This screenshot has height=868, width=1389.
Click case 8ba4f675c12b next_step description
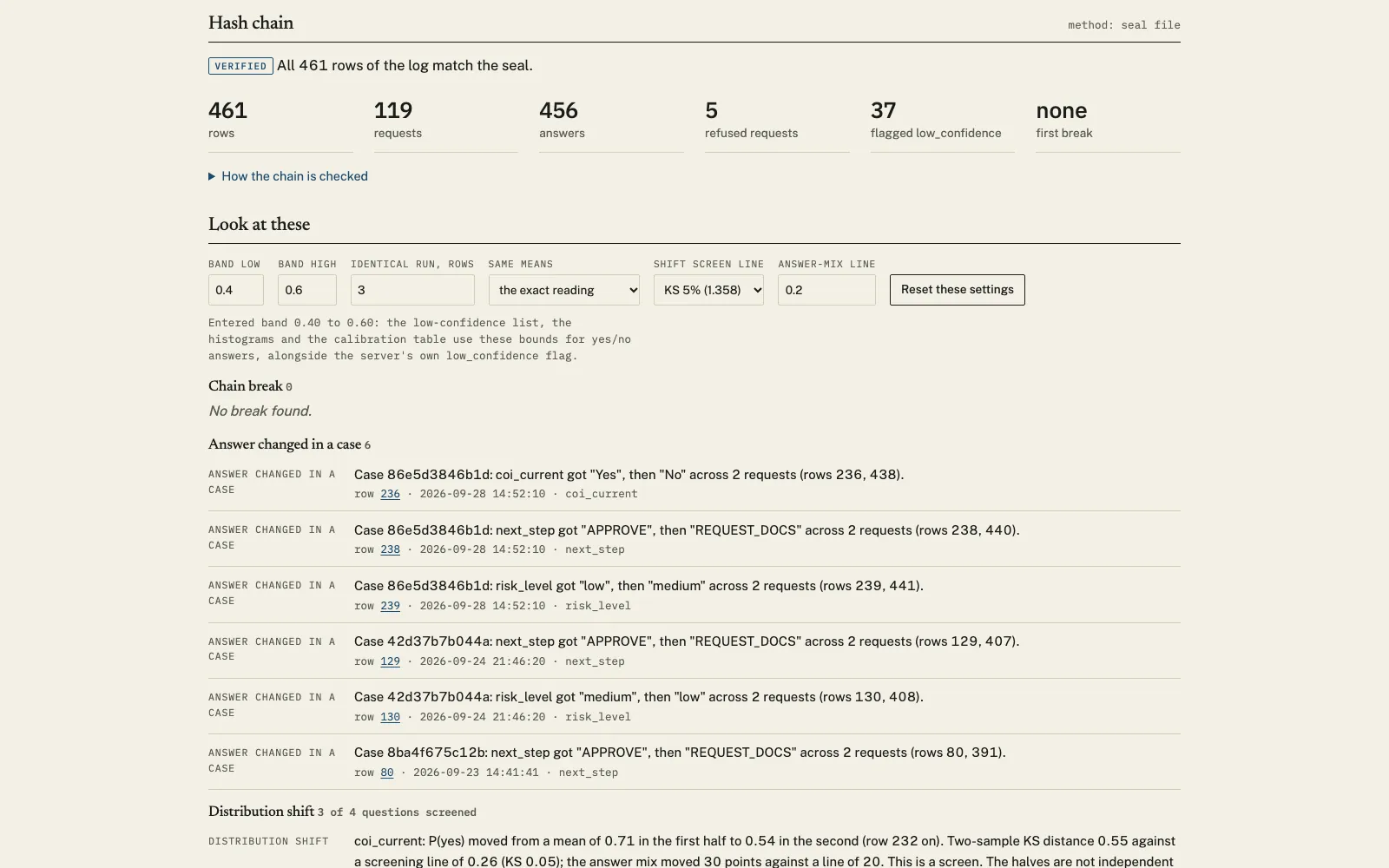point(680,753)
